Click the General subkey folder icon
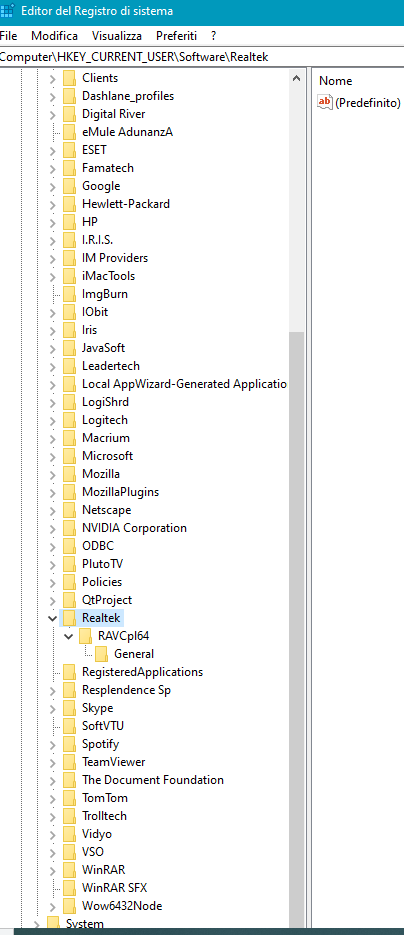Screen dimensions: 404x935 101,654
